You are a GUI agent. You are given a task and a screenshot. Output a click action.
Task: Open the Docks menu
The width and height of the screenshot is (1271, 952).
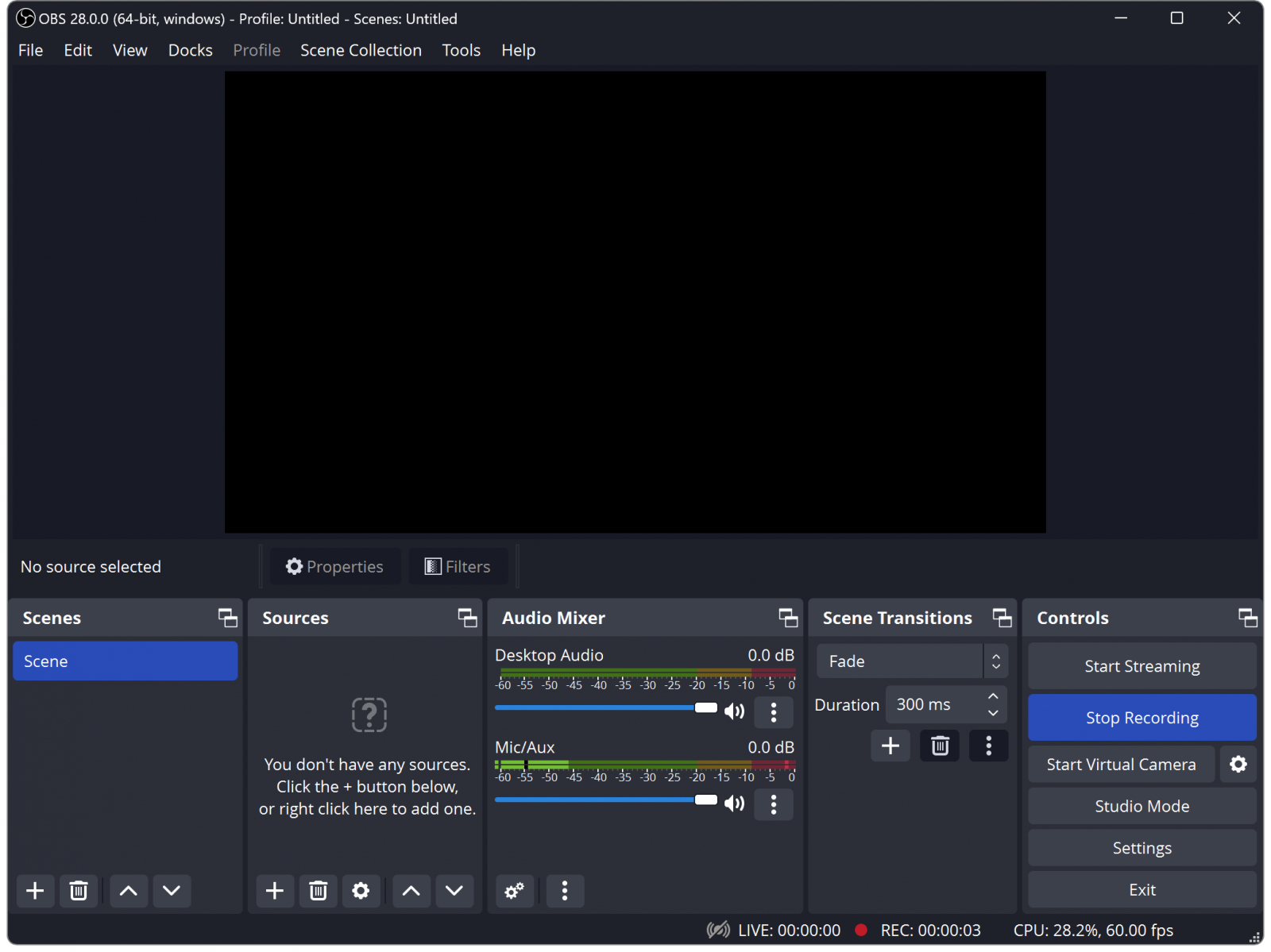click(x=190, y=50)
